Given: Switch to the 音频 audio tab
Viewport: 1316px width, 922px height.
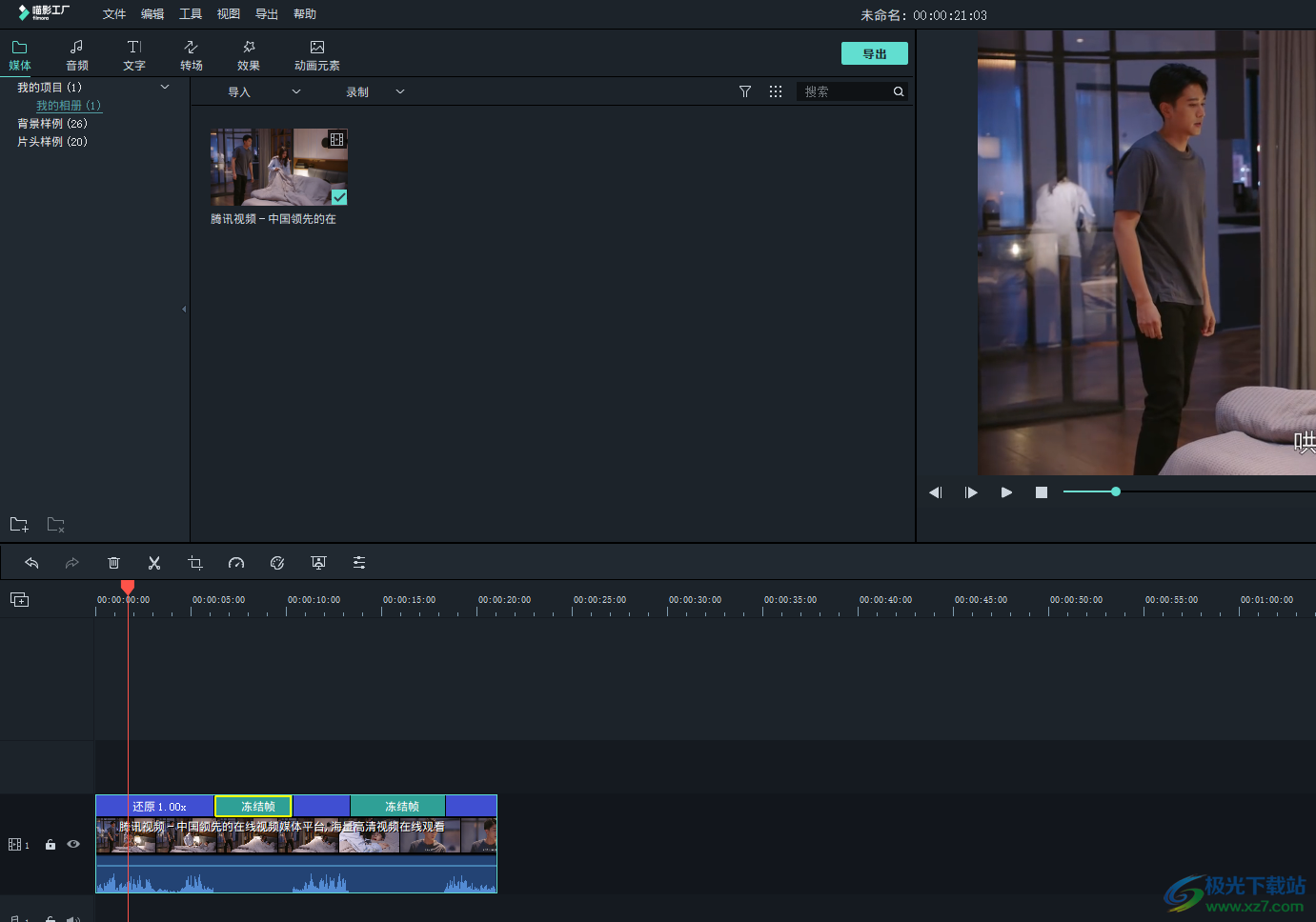Looking at the screenshot, I should [77, 55].
